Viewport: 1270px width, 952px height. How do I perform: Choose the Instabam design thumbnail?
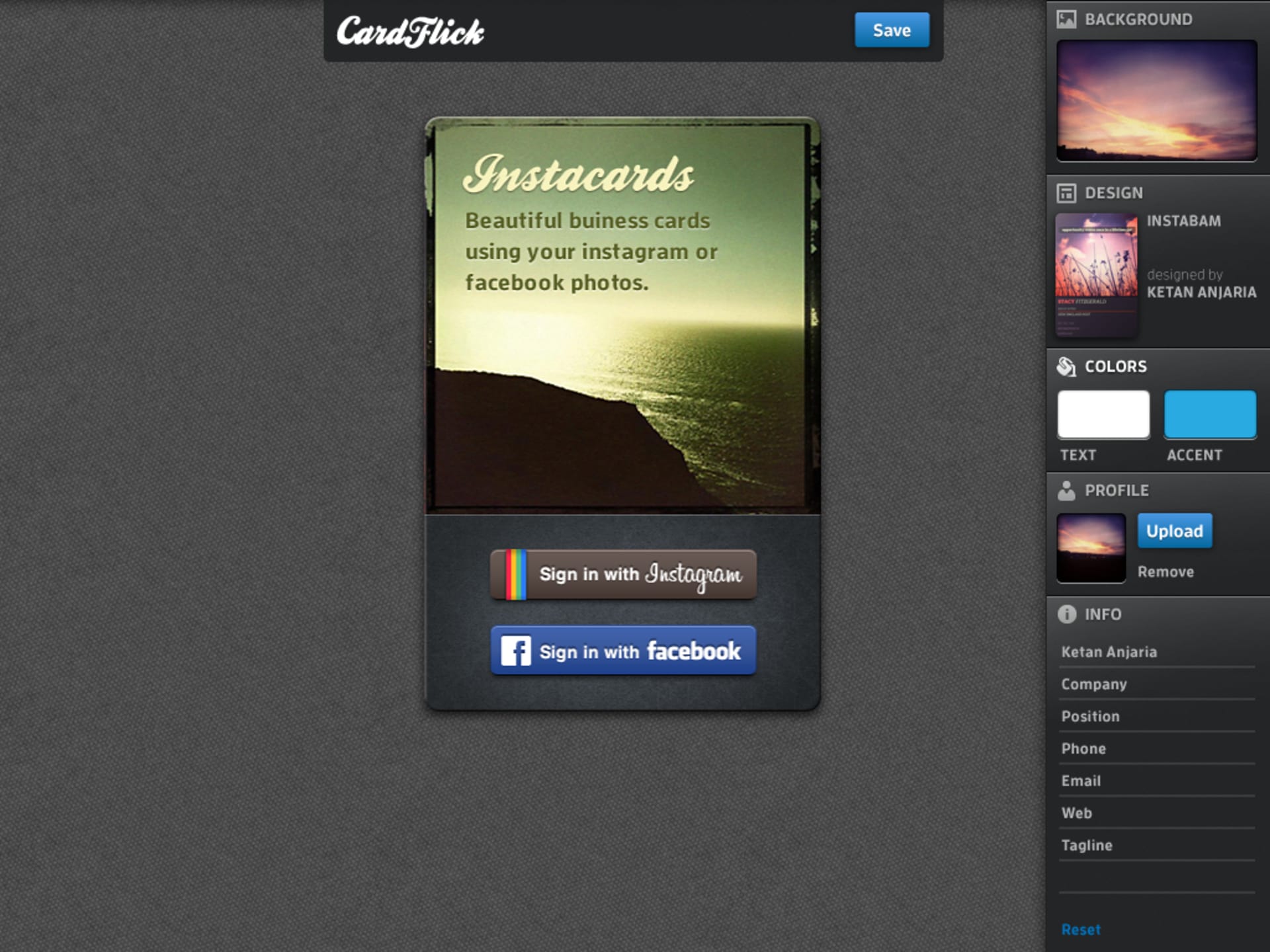(x=1096, y=274)
